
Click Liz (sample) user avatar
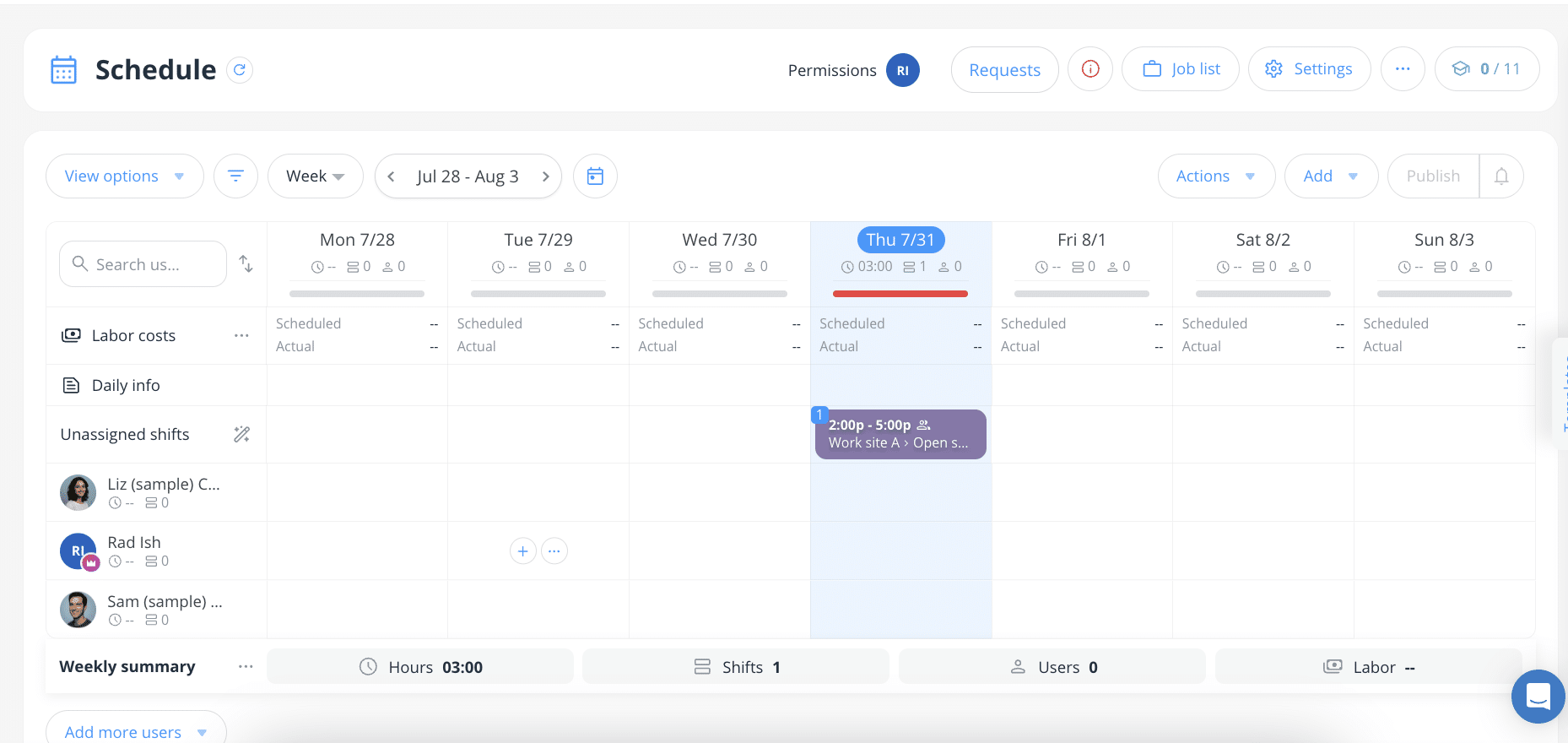click(x=78, y=492)
